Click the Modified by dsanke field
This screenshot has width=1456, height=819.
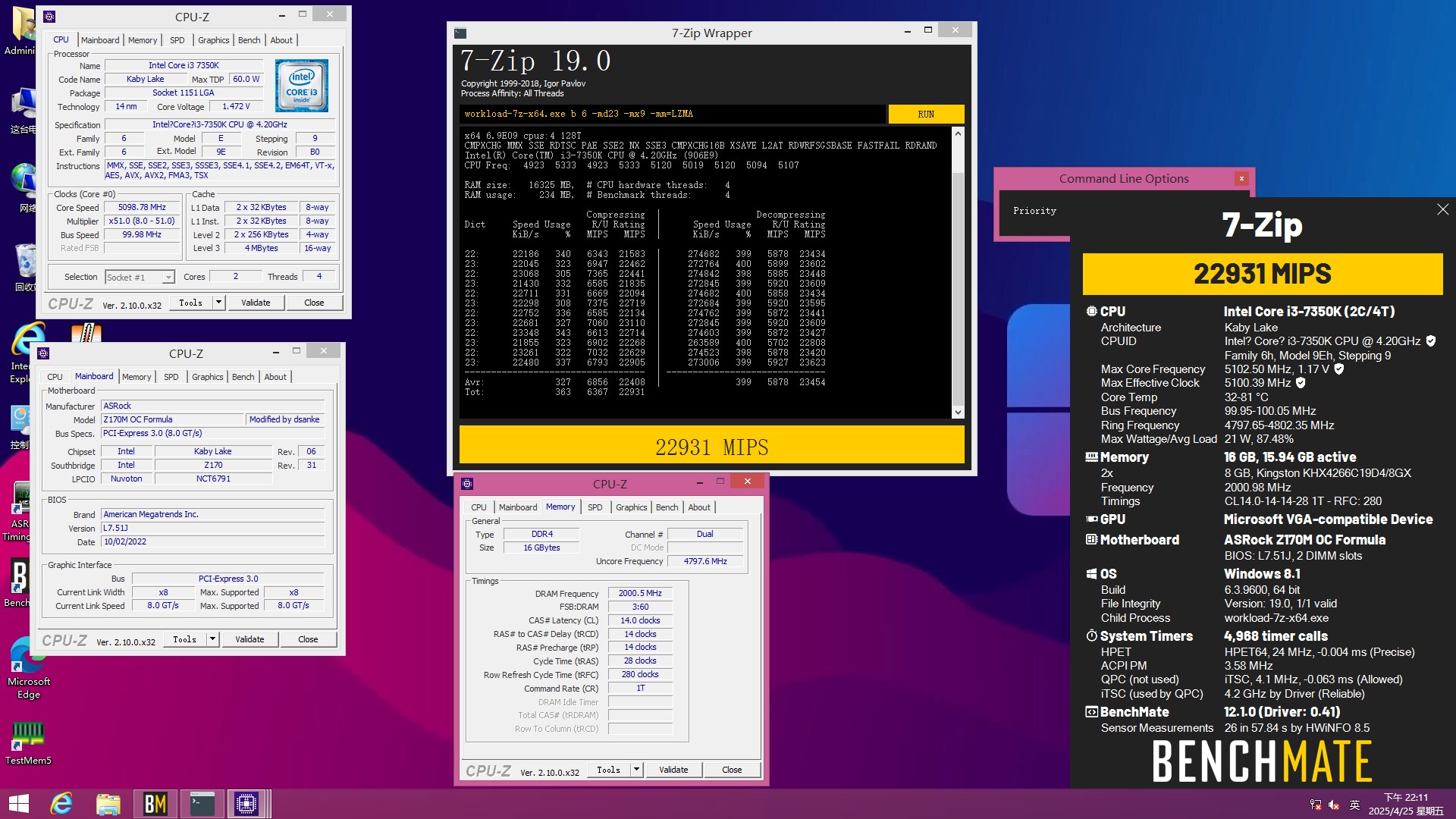tap(285, 419)
